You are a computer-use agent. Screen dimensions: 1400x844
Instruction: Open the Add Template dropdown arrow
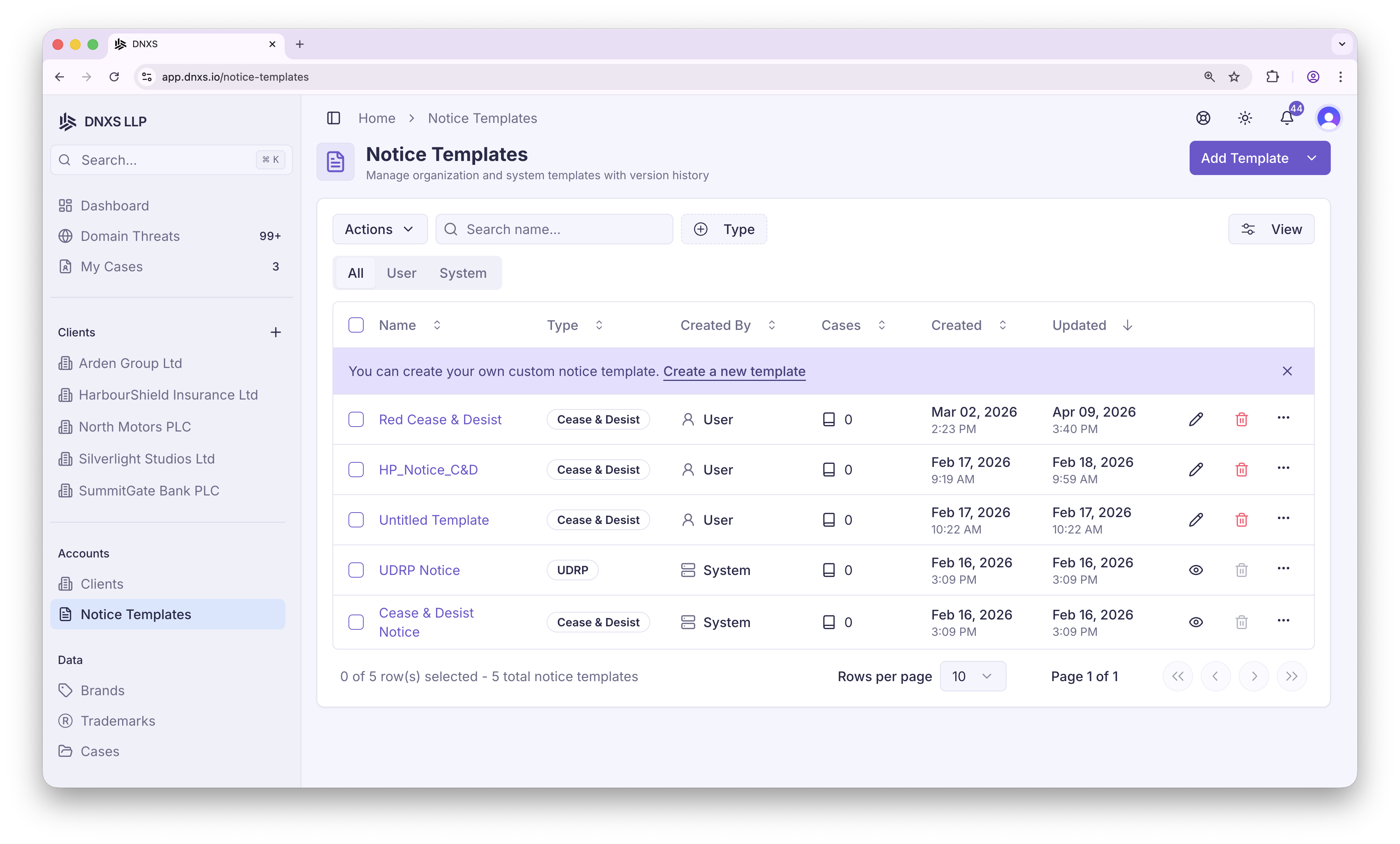tap(1311, 158)
